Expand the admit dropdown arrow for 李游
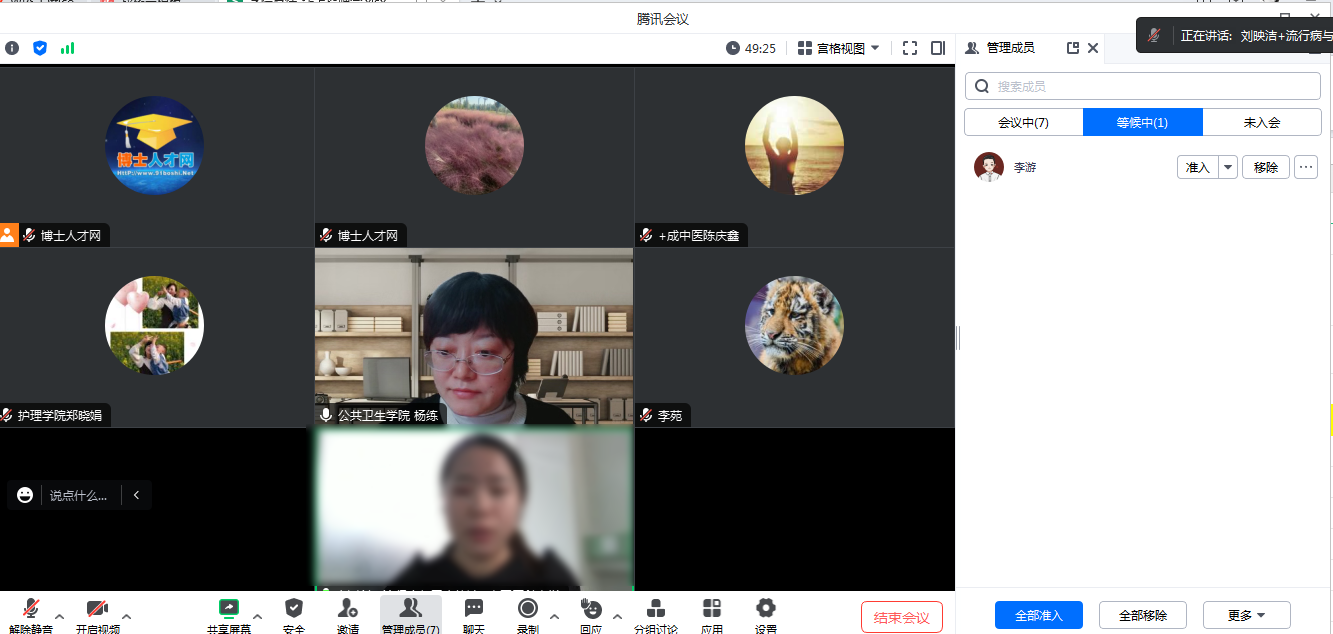1333x634 pixels. (1228, 167)
